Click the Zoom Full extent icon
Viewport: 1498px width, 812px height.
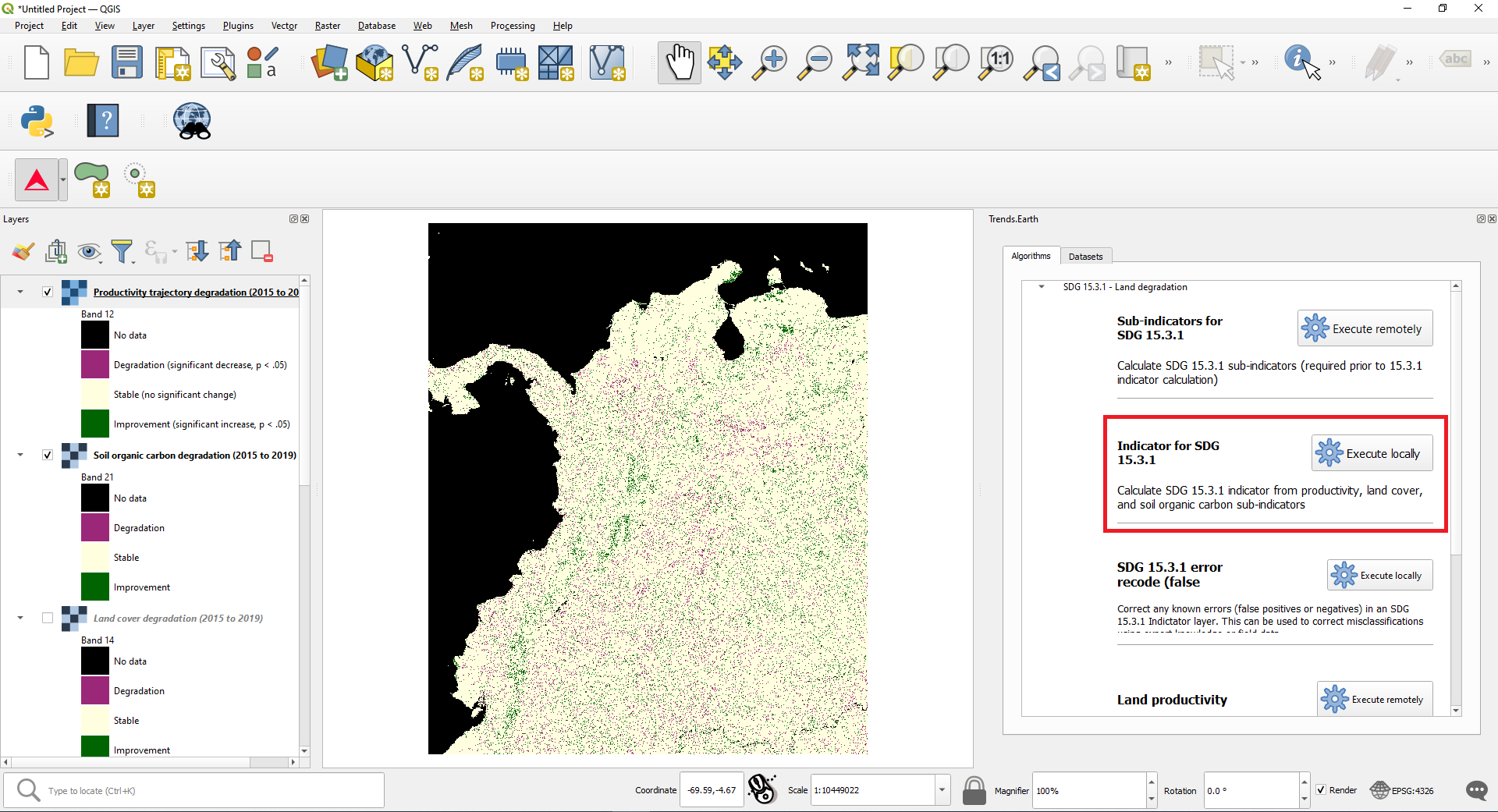pos(861,62)
